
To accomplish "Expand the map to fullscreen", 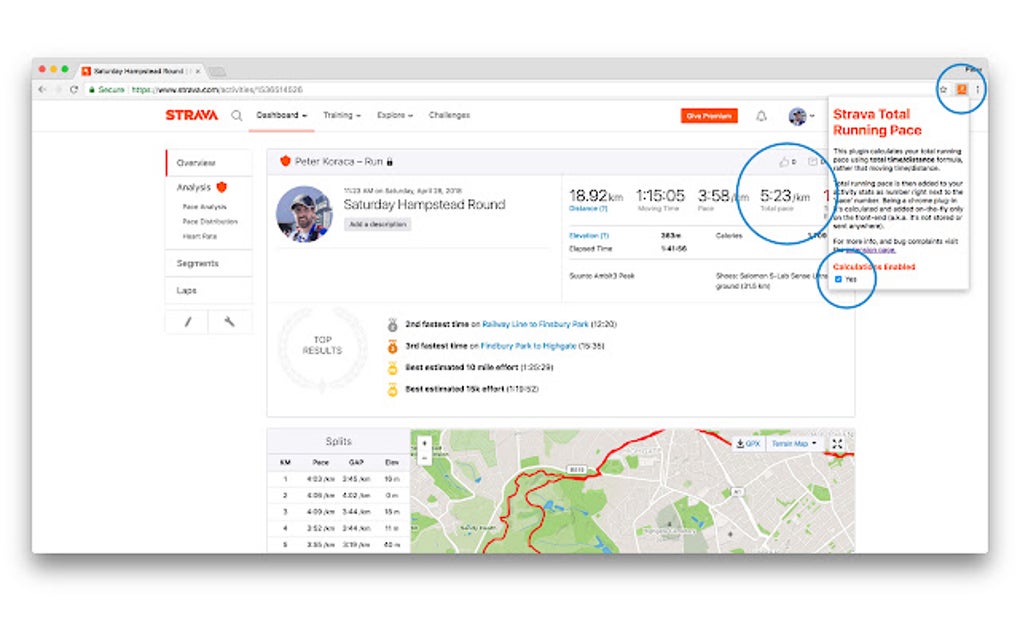I will [x=837, y=443].
